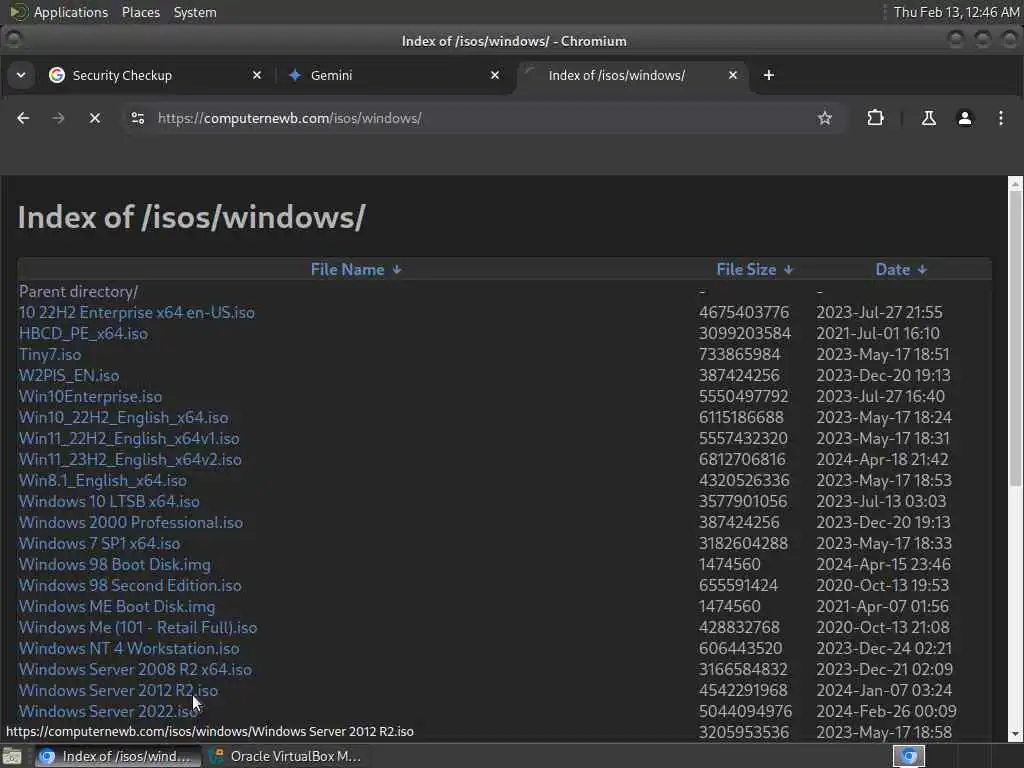Screen dimensions: 1024x768
Task: Download Windows Server 2008 R2 x64.iso
Action: 135,669
